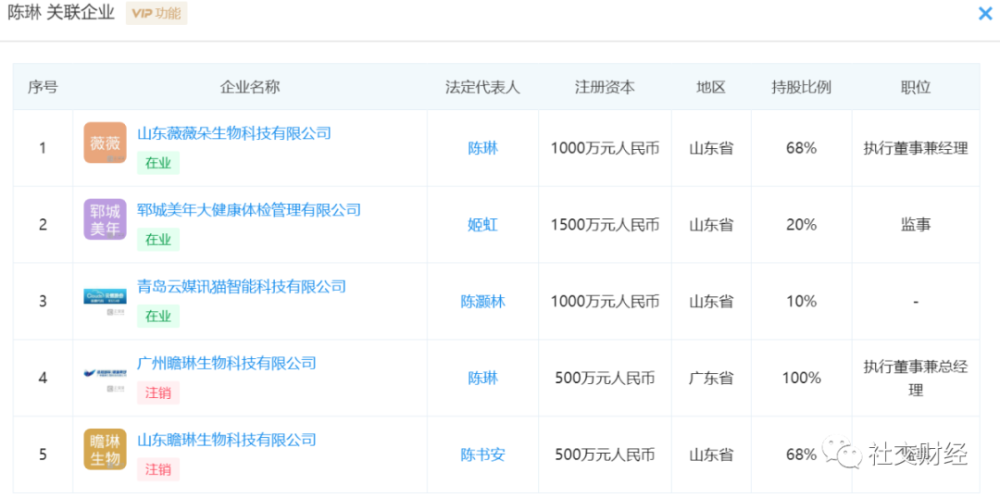Open 郓城美年大健康体检管理有限公司 link

pyautogui.click(x=249, y=210)
